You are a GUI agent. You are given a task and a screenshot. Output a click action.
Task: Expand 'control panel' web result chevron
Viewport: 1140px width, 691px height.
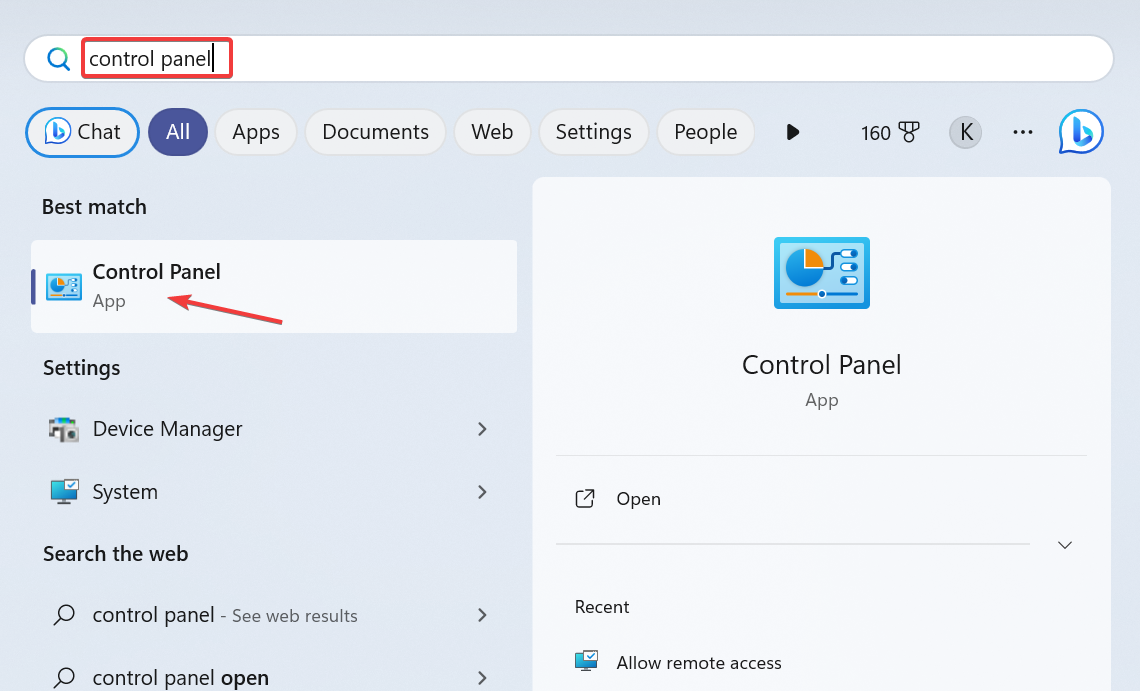point(482,615)
